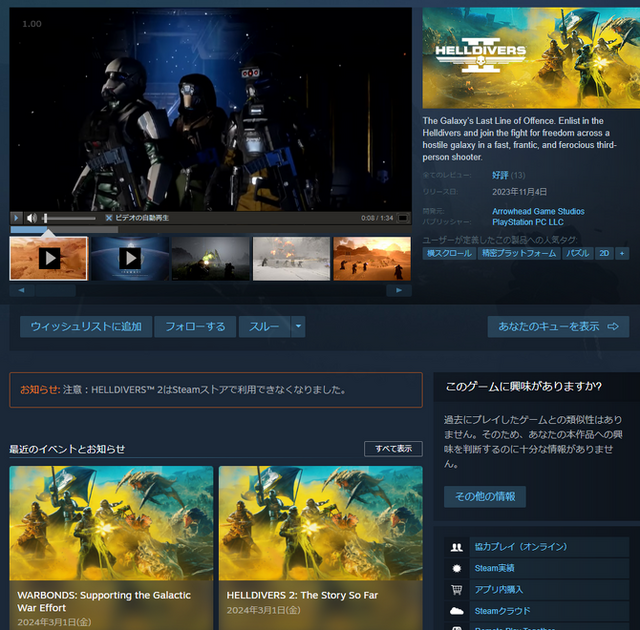Open the orange sunset screenshot thumbnail
The width and height of the screenshot is (640, 630).
point(372,258)
